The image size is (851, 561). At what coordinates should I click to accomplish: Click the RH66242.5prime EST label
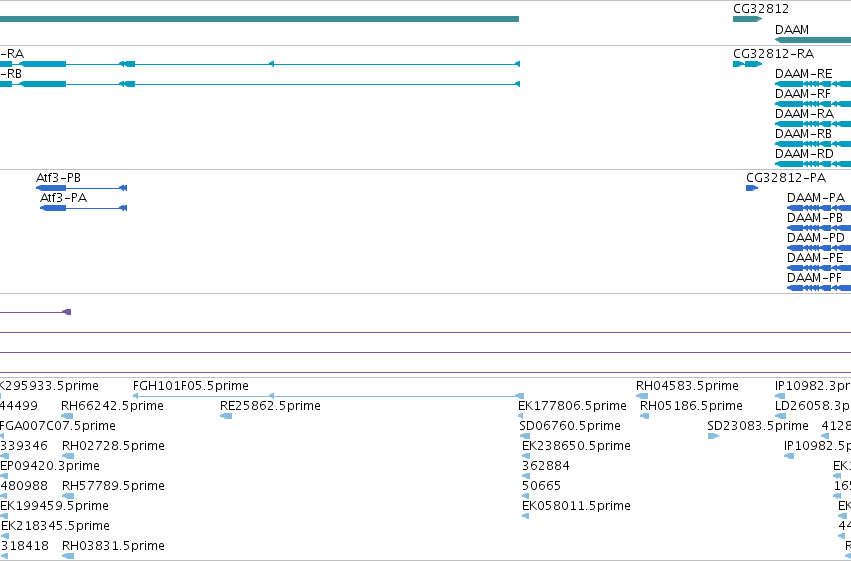[x=112, y=405]
